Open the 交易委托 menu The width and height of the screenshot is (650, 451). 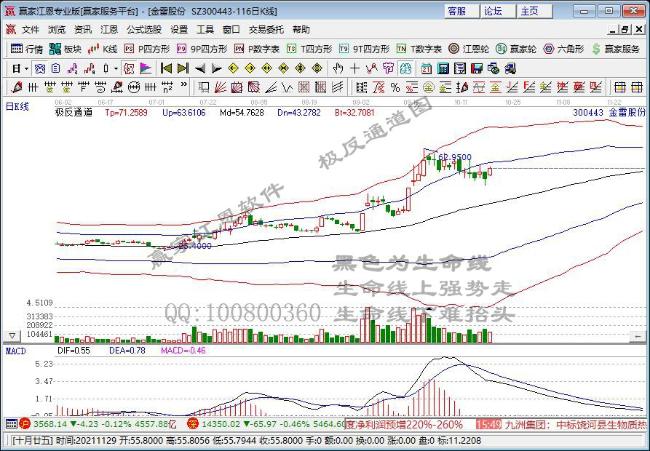[x=266, y=30]
